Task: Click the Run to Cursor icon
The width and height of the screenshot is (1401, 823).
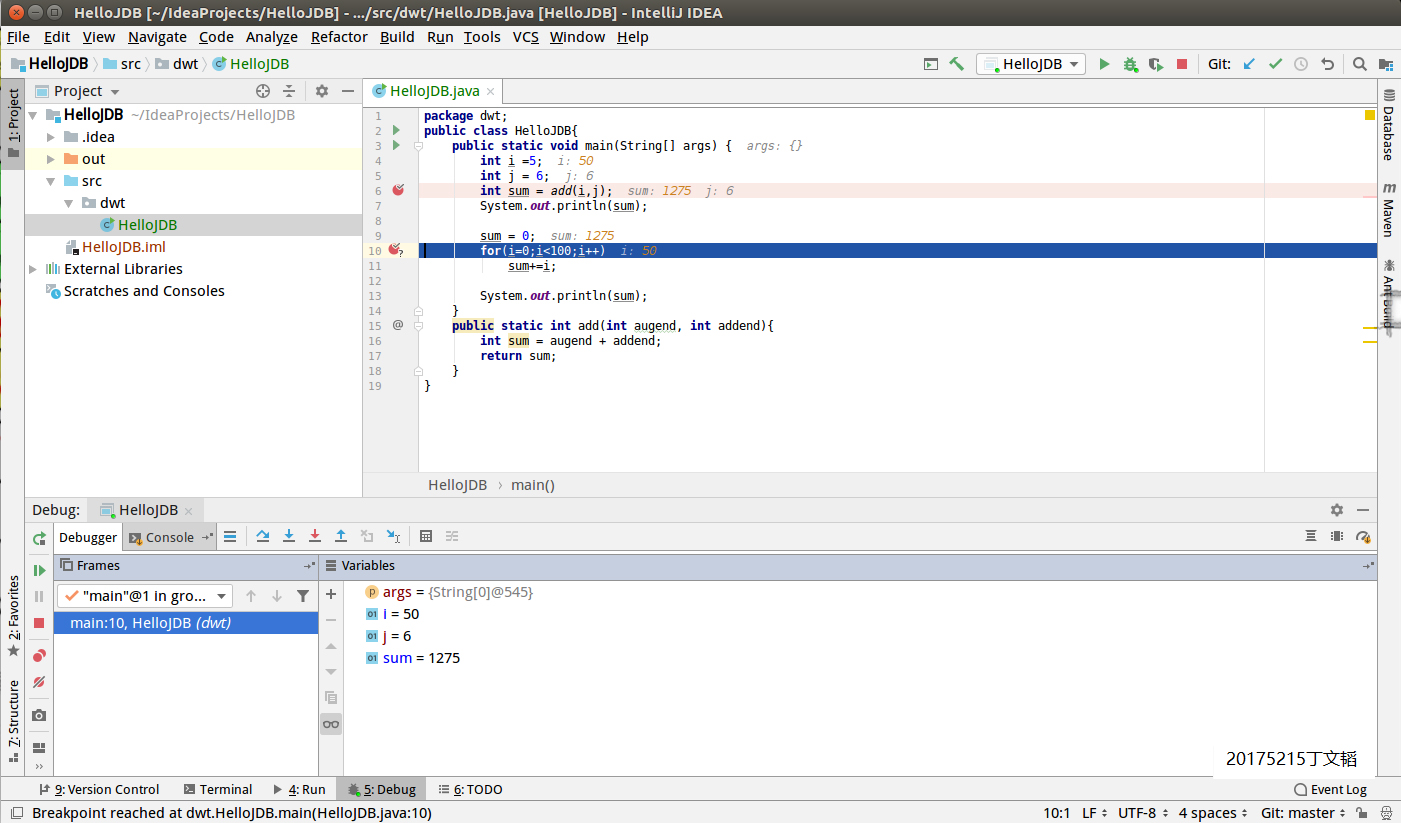Action: tap(393, 536)
